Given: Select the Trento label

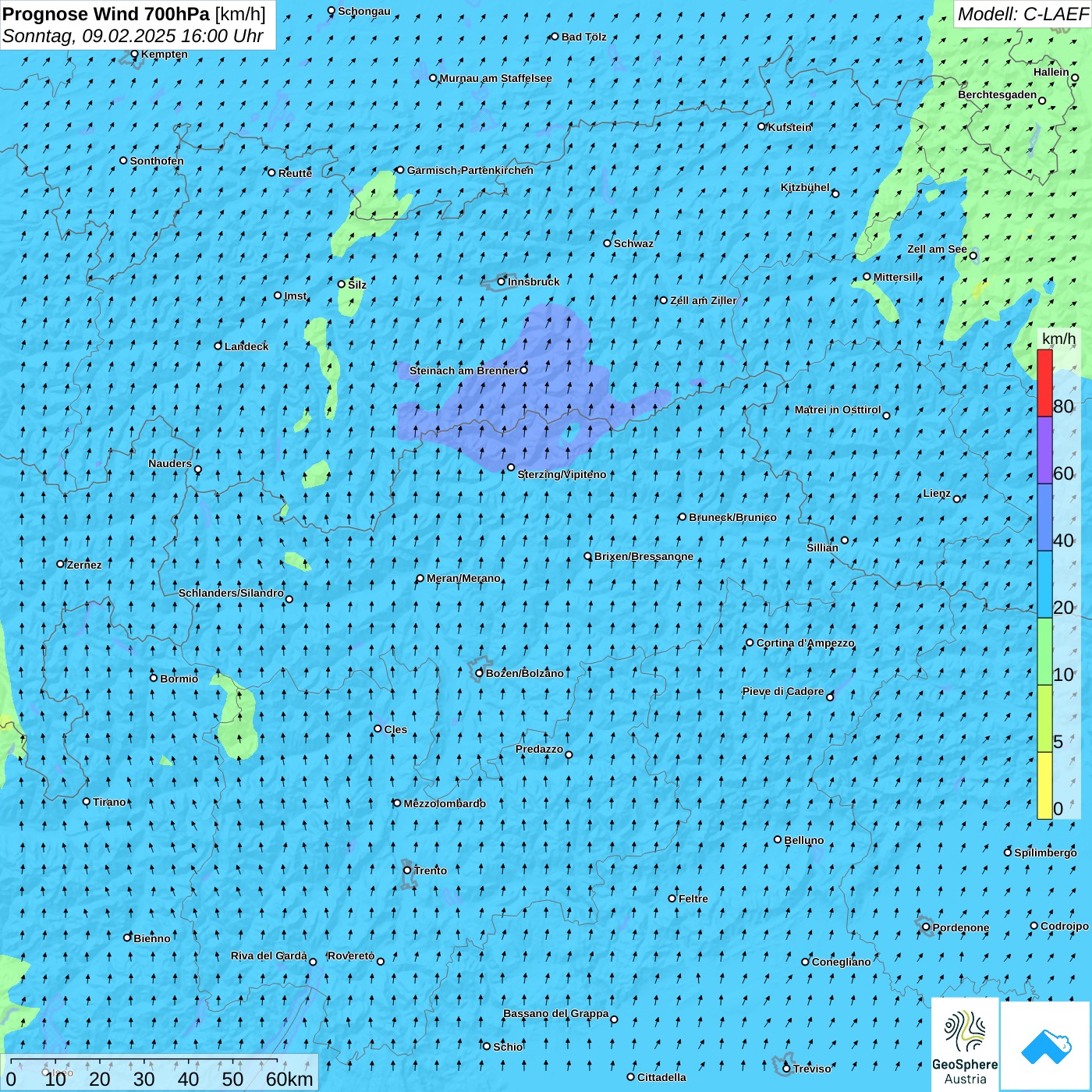Looking at the screenshot, I should click(x=431, y=870).
